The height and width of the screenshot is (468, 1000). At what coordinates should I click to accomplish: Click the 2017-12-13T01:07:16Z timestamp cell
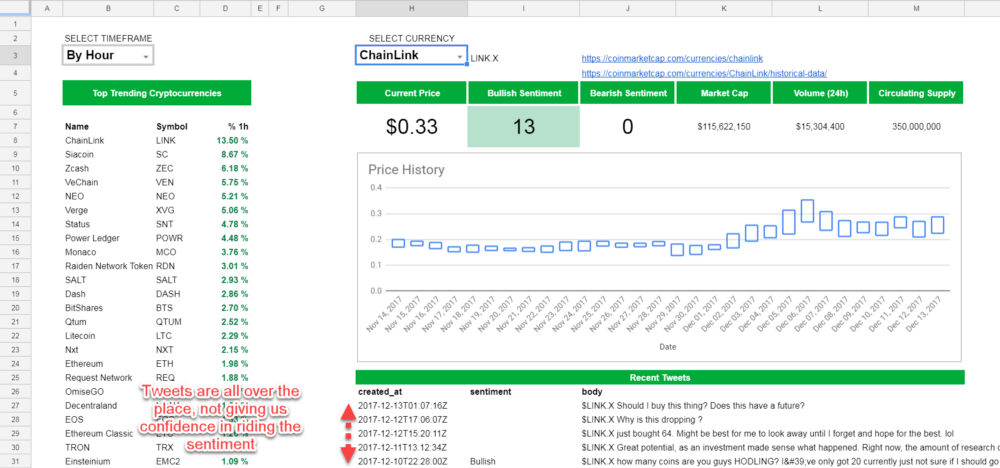pyautogui.click(x=402, y=406)
